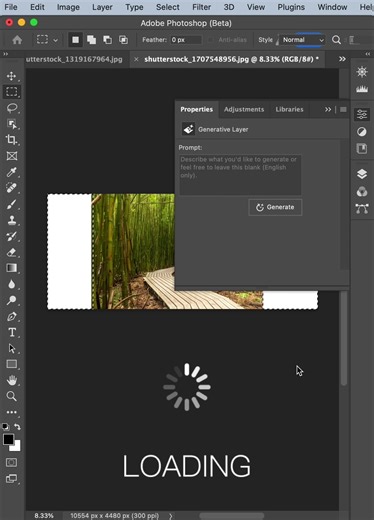Open the Plugins menu
Image resolution: width=374 pixels, height=520 pixels.
pos(291,7)
